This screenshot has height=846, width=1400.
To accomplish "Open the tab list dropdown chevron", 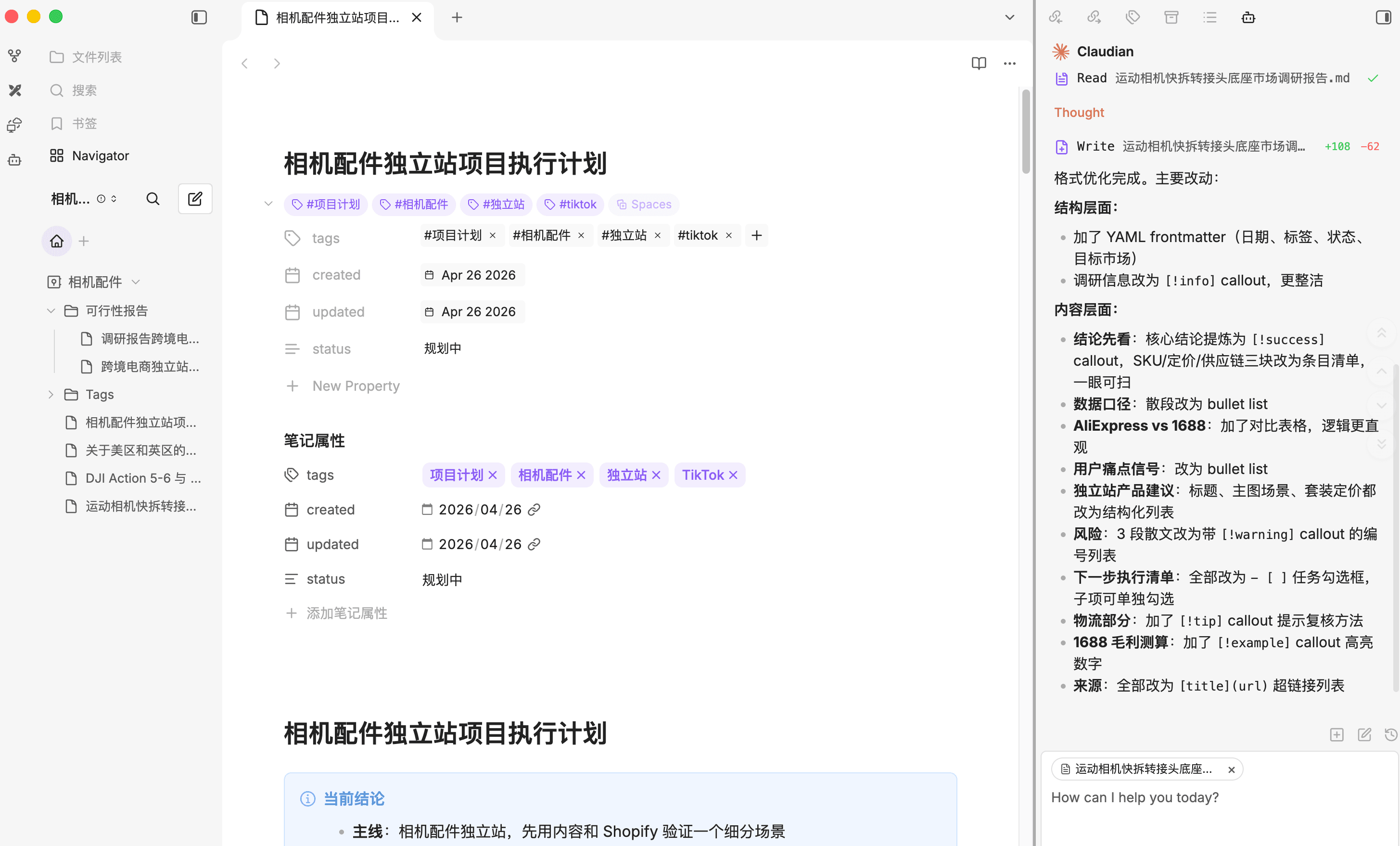I will (x=1010, y=18).
